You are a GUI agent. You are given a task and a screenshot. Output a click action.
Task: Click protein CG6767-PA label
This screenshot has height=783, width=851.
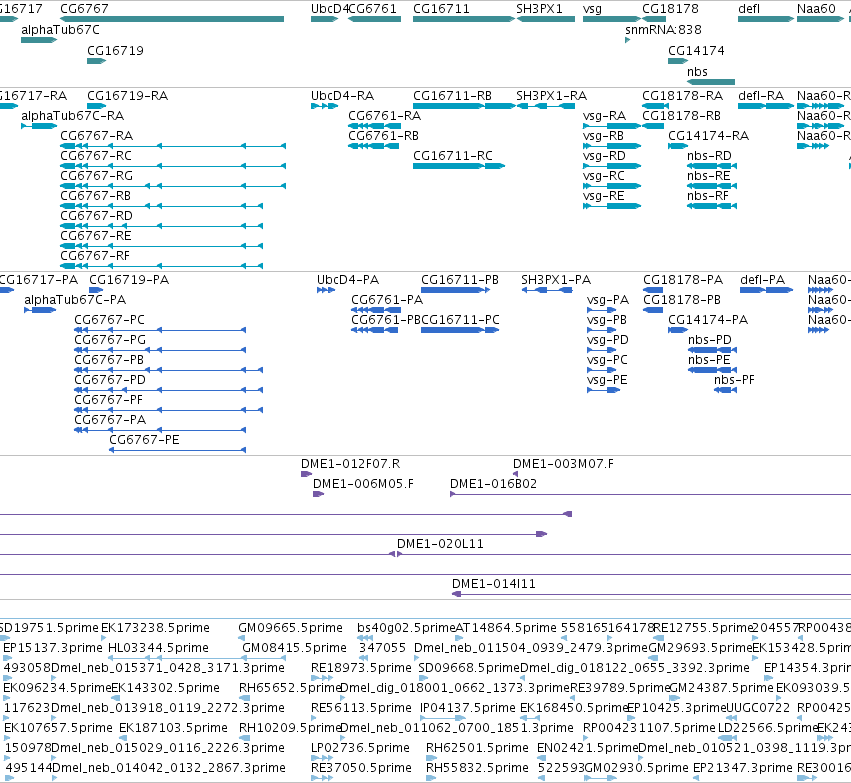pos(110,420)
